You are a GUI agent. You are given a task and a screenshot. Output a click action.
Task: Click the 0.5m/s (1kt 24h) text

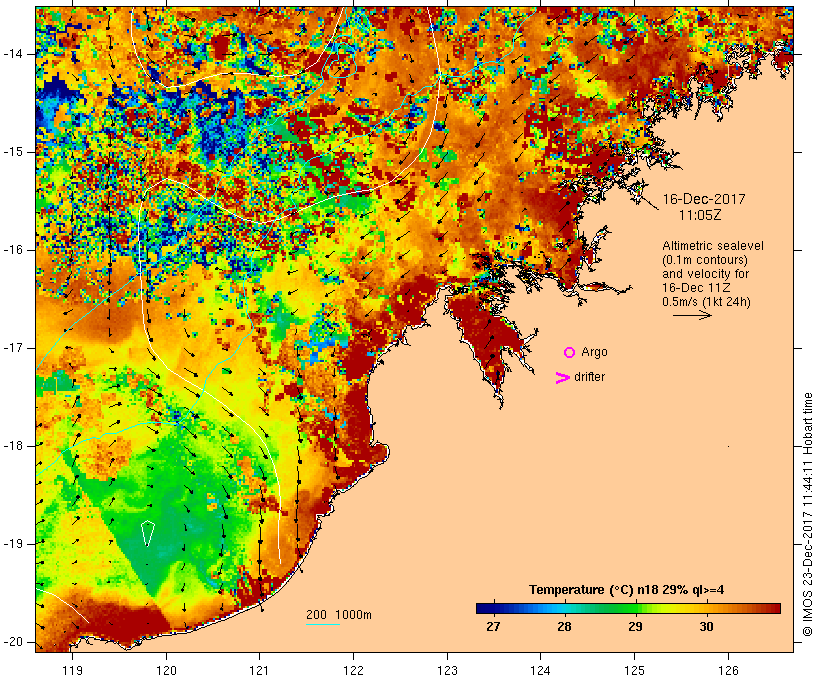706,302
